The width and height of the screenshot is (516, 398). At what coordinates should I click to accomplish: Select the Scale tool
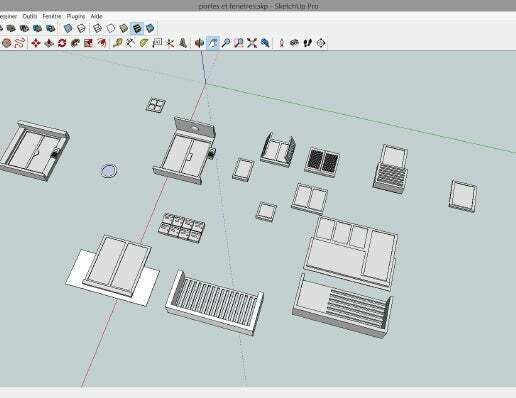click(88, 43)
